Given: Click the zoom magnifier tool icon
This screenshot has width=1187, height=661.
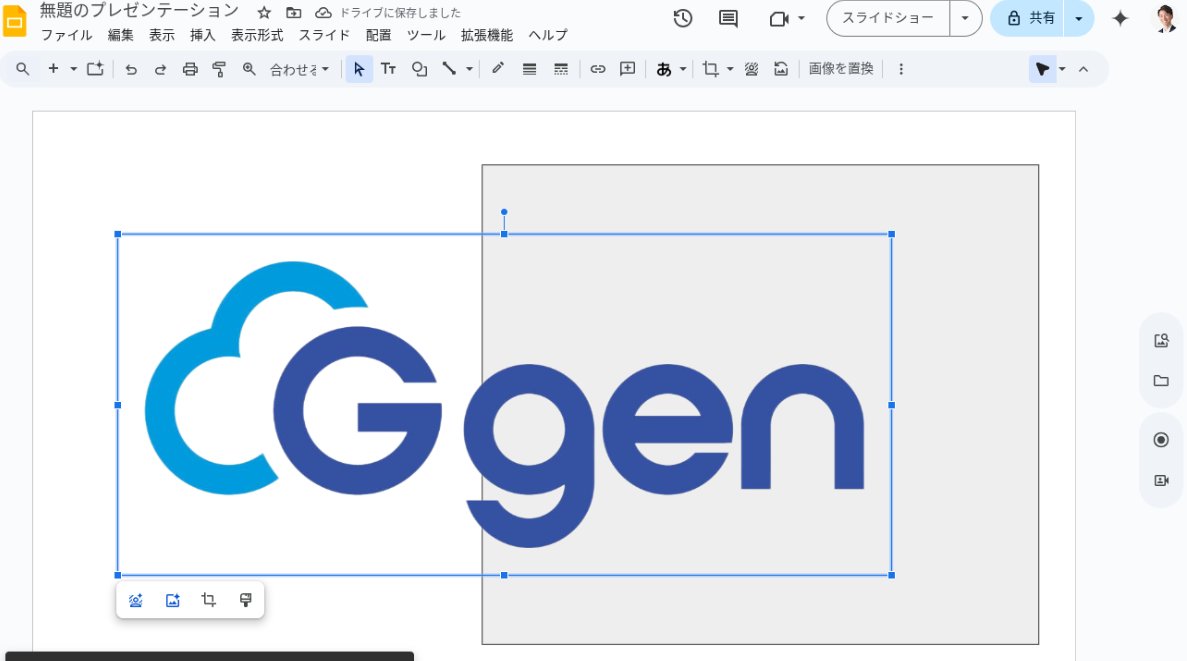Looking at the screenshot, I should tap(249, 69).
